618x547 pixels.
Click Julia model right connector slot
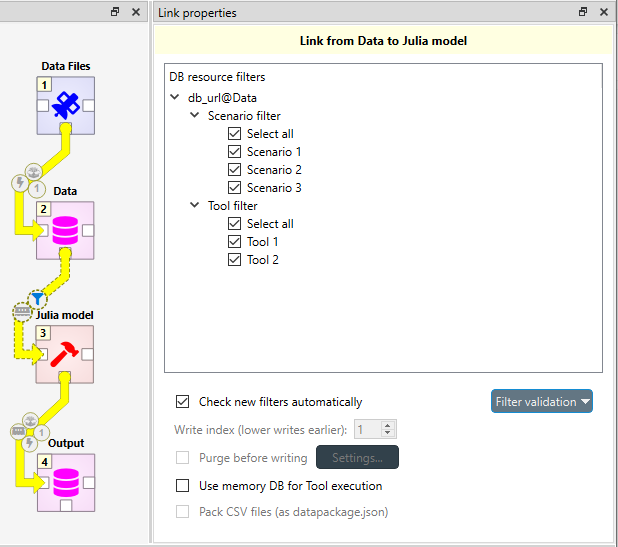pos(87,354)
